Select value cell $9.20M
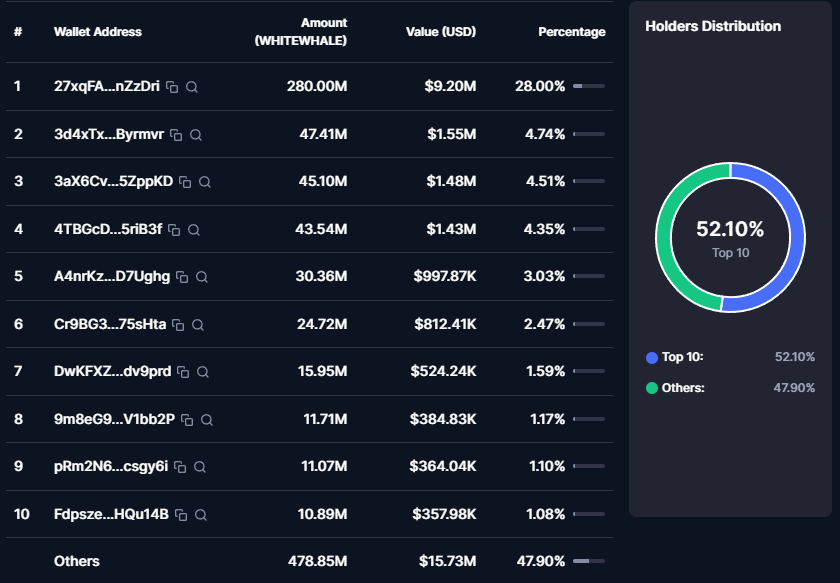This screenshot has width=840, height=583. (x=450, y=86)
